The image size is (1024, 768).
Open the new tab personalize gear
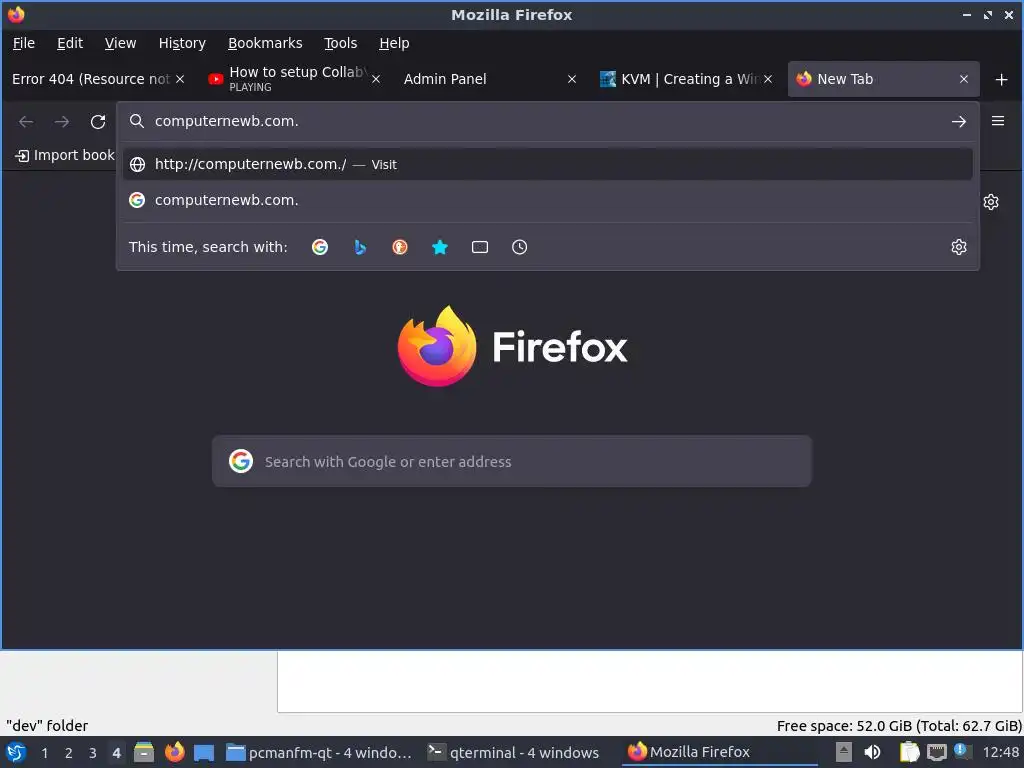[x=991, y=202]
